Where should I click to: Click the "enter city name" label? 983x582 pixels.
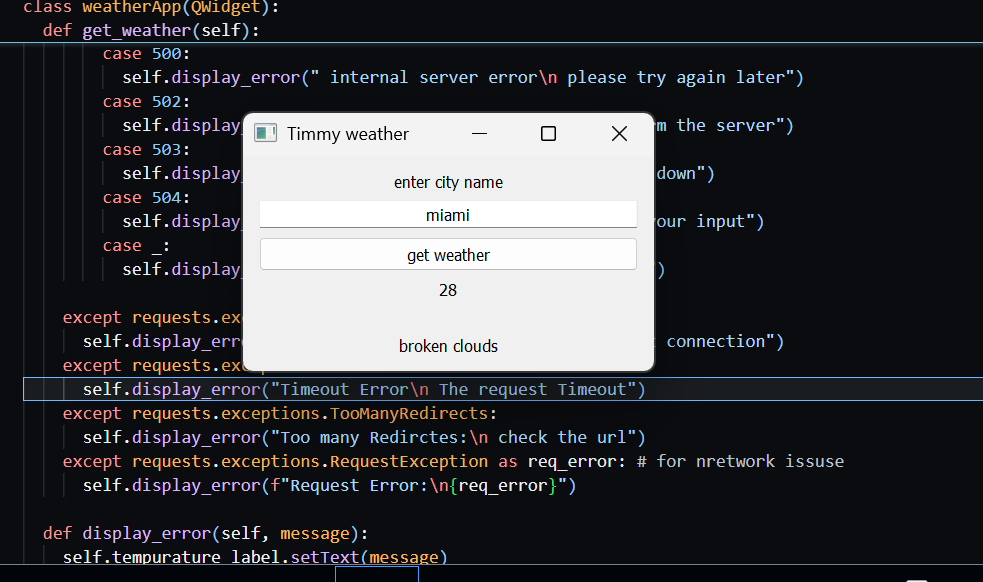tap(448, 183)
